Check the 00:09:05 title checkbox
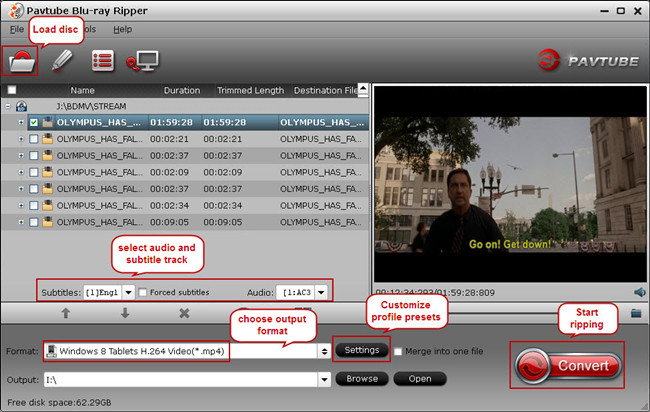This screenshot has height=412, width=650. point(34,222)
